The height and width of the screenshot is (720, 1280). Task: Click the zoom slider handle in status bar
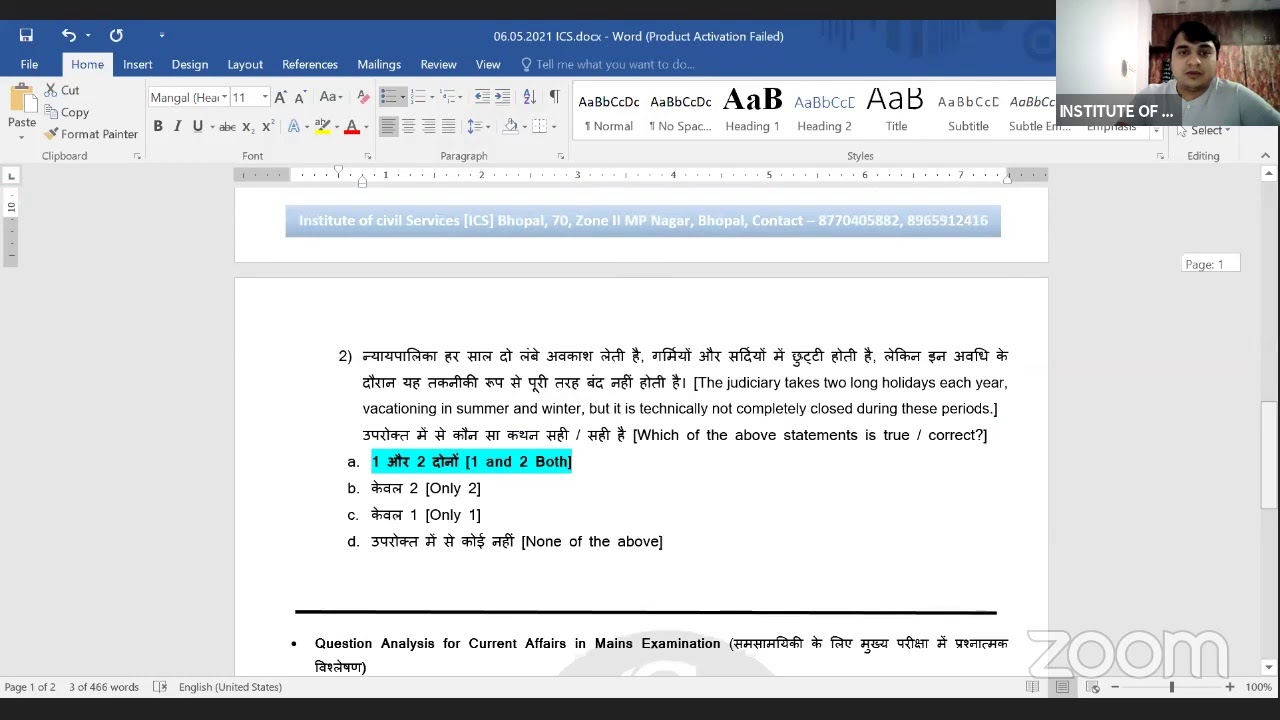[x=1171, y=687]
